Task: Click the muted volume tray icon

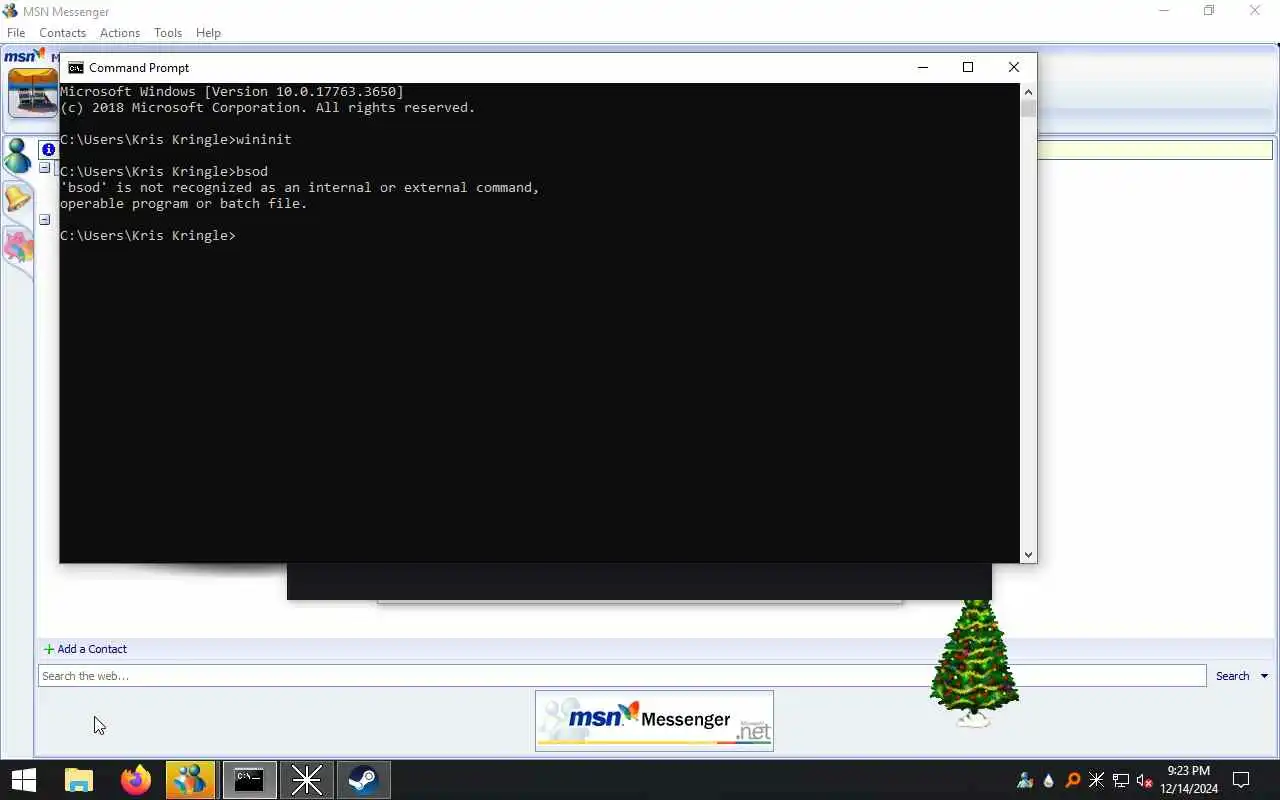Action: tap(1145, 780)
